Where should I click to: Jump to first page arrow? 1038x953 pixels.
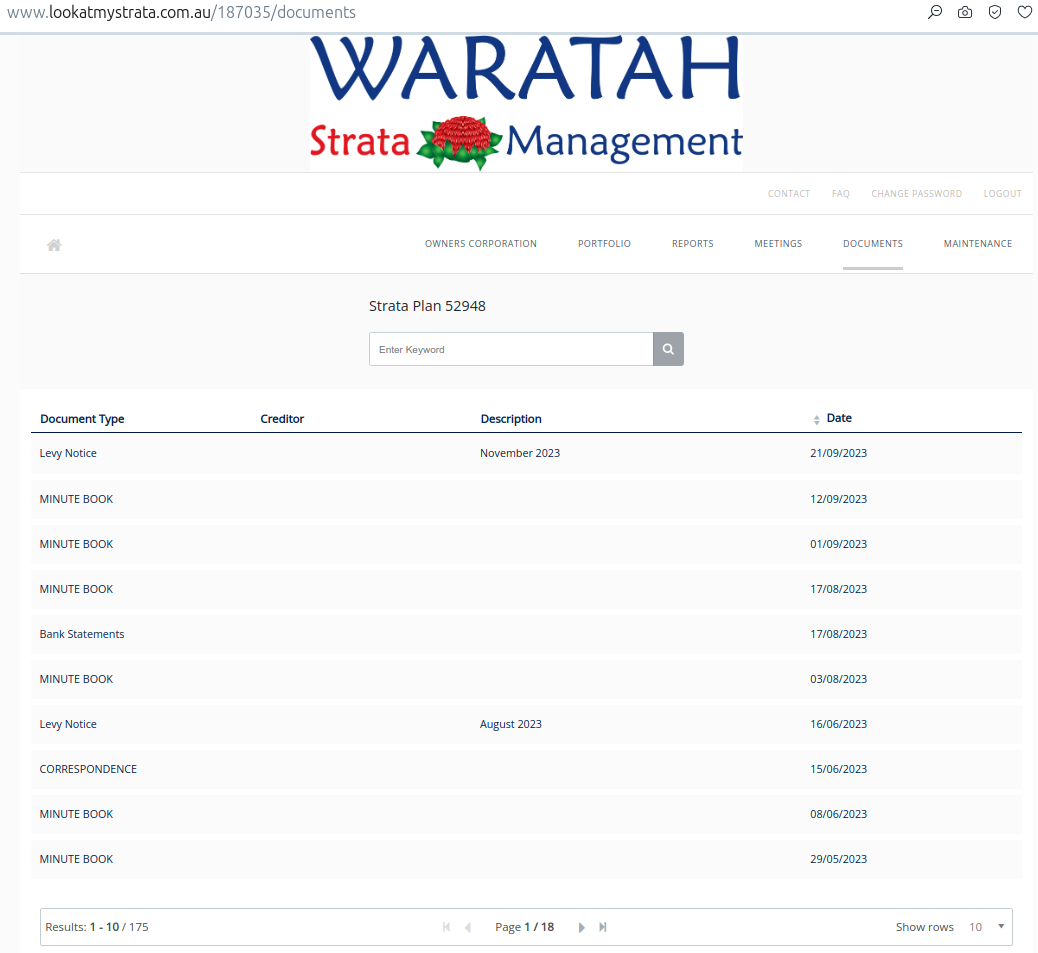click(446, 928)
